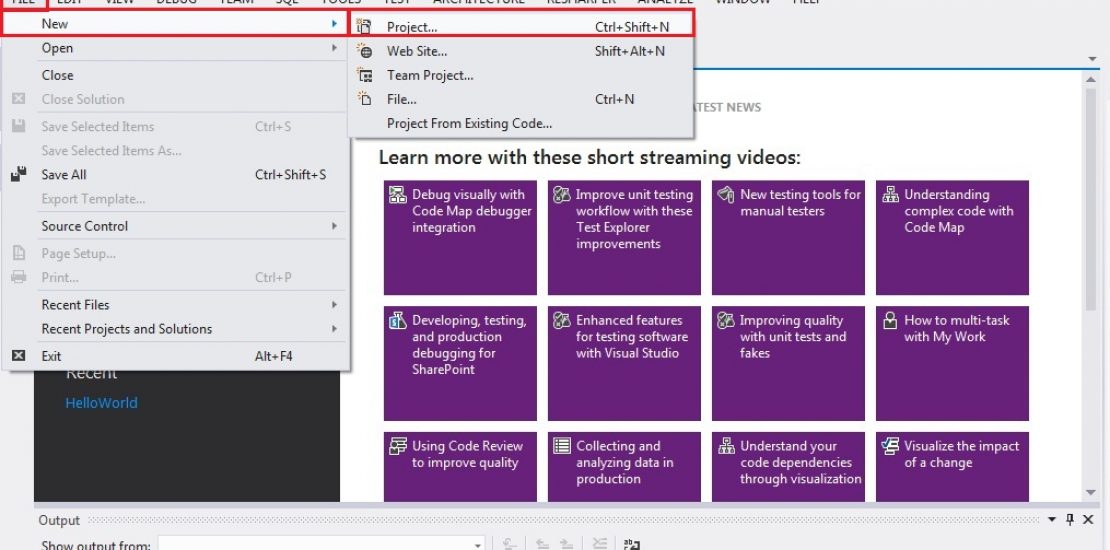Click the Exit icon in File menu

pyautogui.click(x=18, y=356)
